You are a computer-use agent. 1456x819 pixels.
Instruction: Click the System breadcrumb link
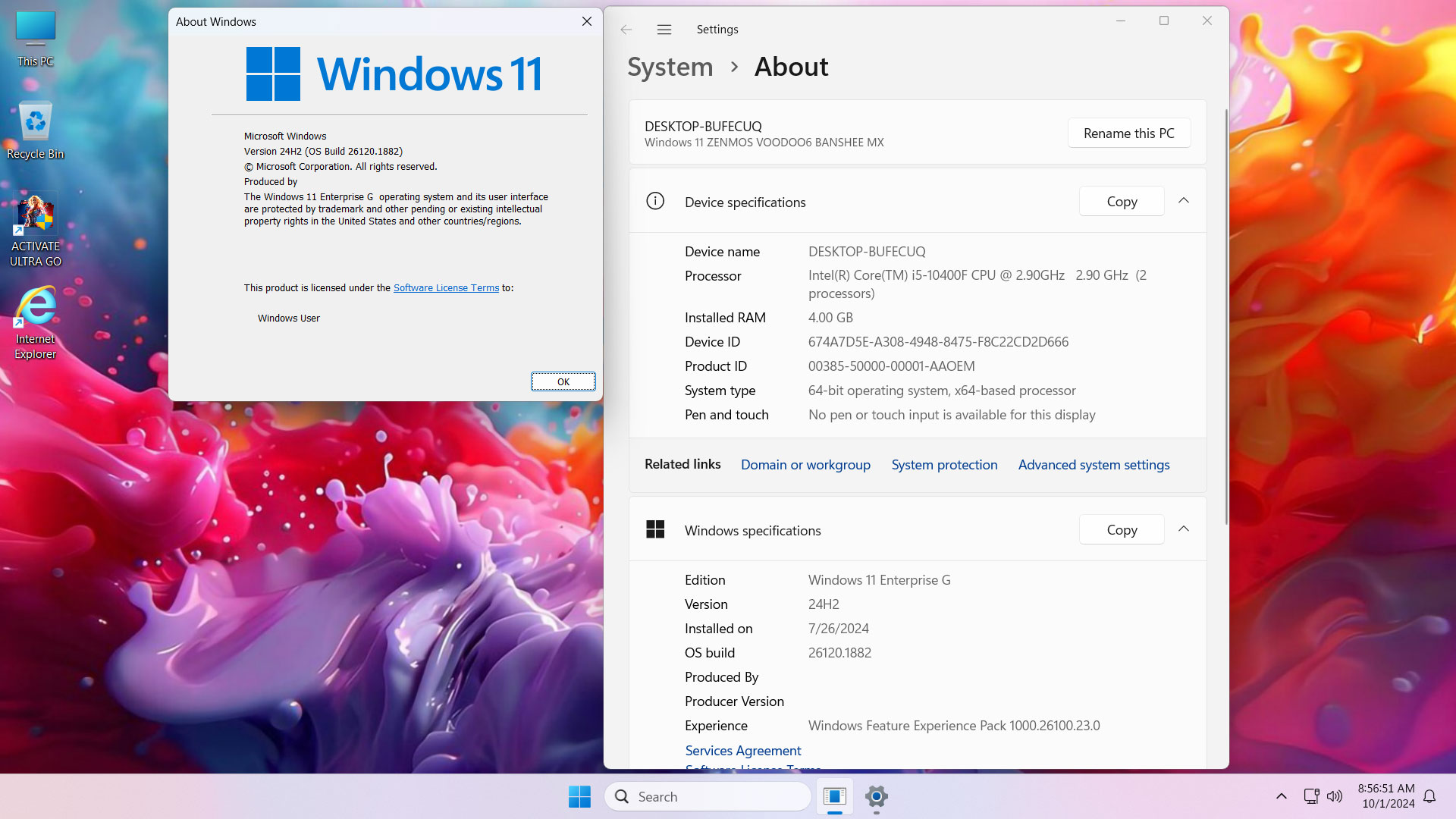coord(670,67)
